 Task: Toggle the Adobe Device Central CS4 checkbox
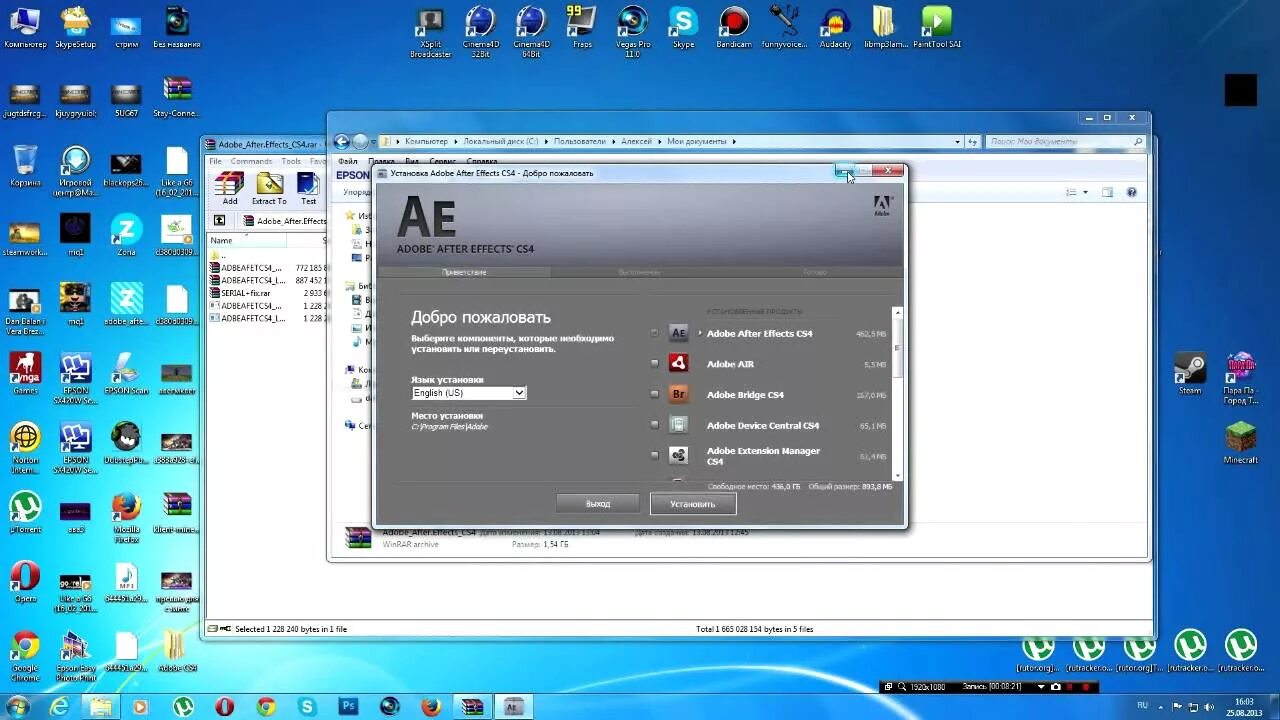click(x=655, y=425)
